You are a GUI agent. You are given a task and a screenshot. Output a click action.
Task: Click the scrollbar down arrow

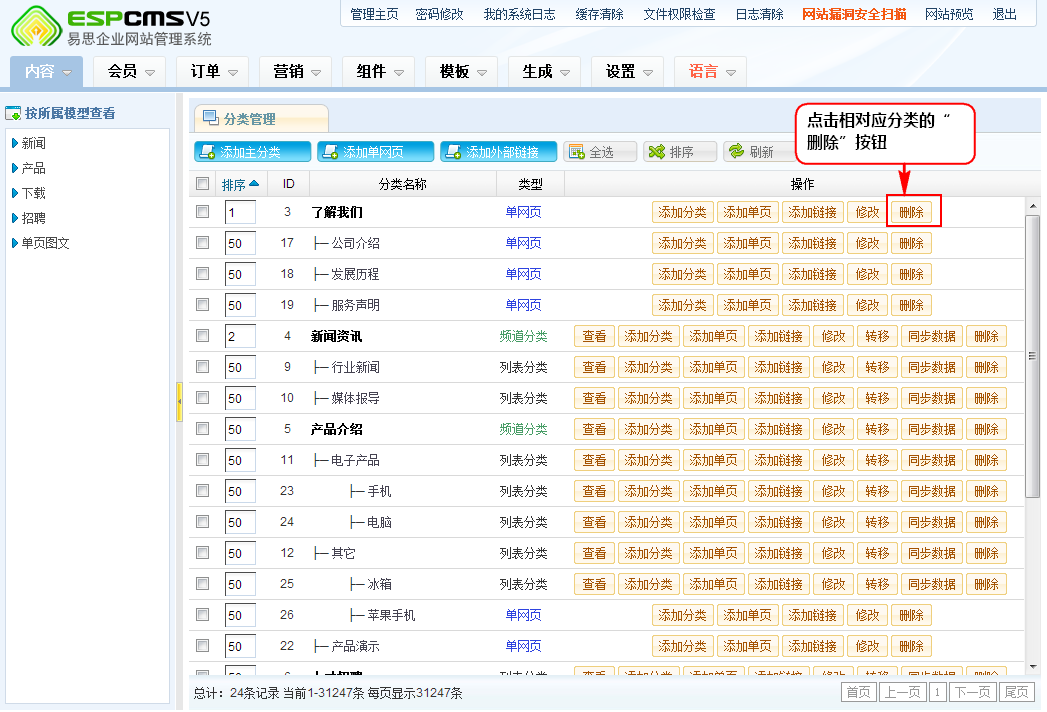coord(1033,667)
